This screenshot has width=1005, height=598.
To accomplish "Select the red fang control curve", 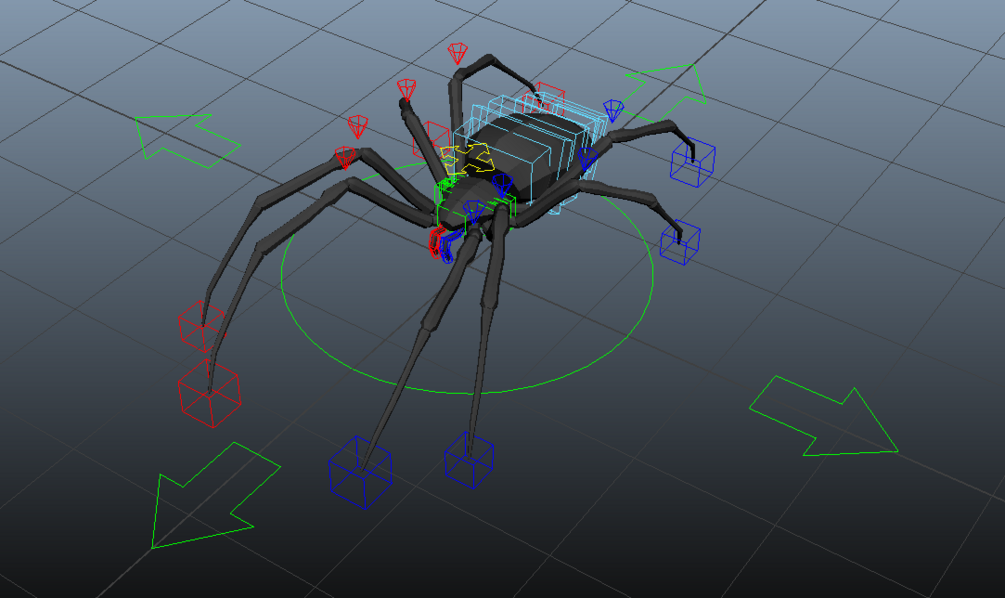I will point(435,243).
